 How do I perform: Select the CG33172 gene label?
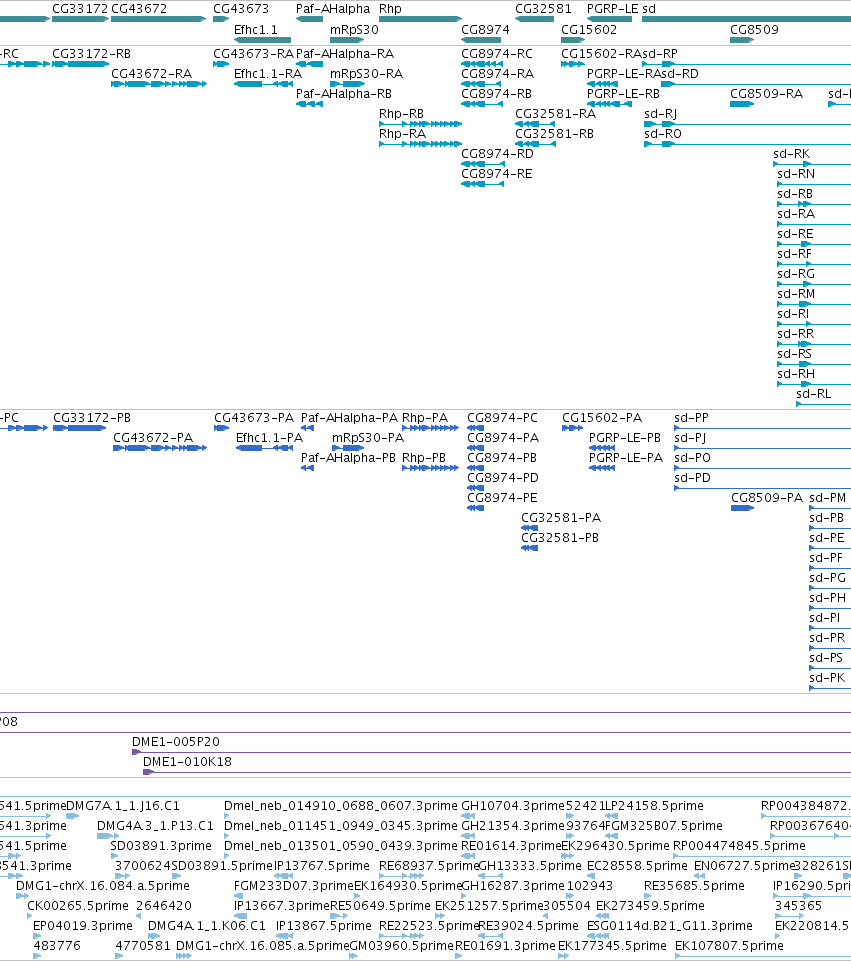80,9
